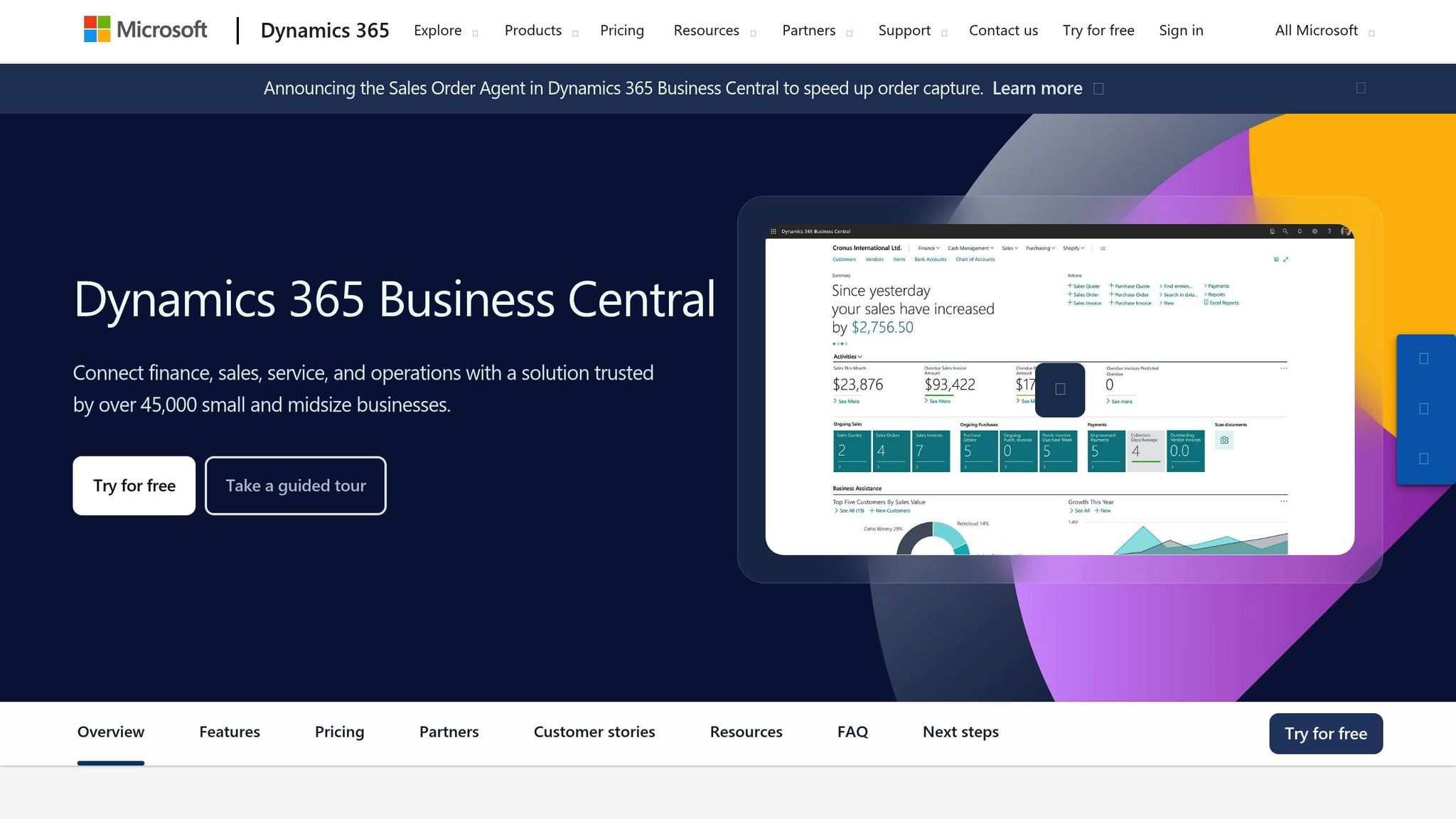Expand the Products menu
1456x819 pixels.
click(541, 31)
